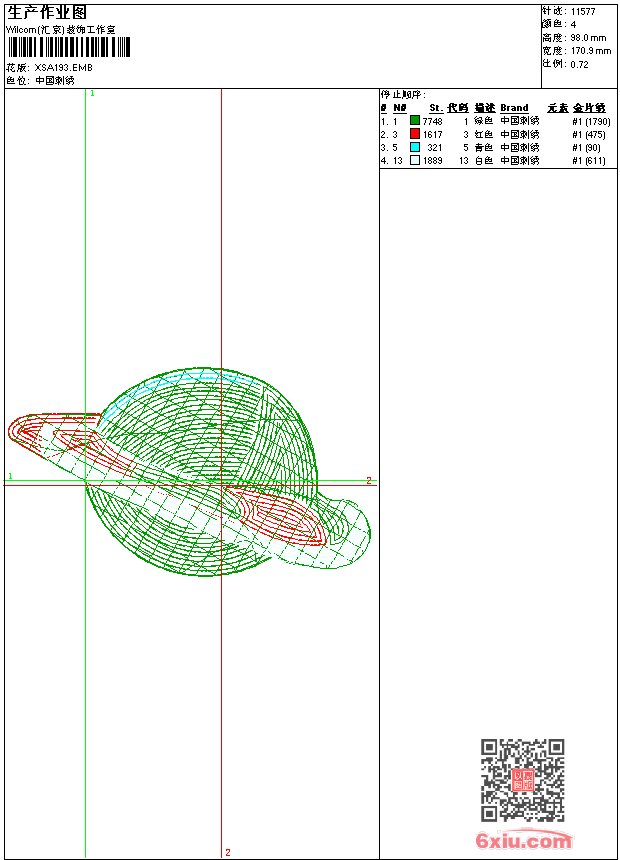Image resolution: width=620 pixels, height=860 pixels.
Task: Click the '青色' color description
Action: [483, 148]
